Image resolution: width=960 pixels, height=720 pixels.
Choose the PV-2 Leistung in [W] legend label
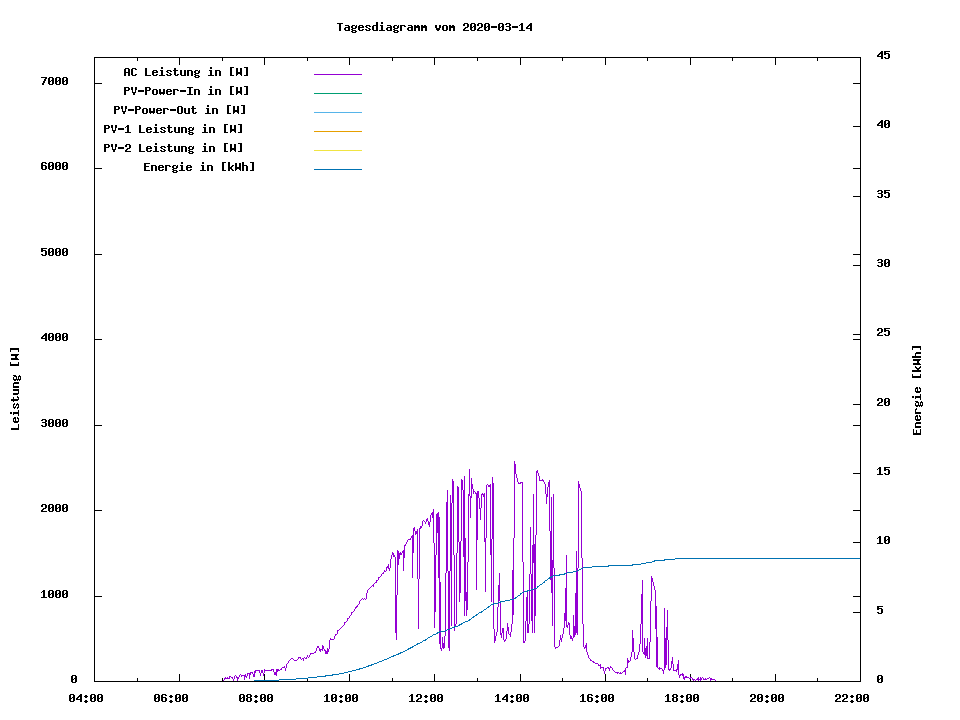(x=173, y=148)
